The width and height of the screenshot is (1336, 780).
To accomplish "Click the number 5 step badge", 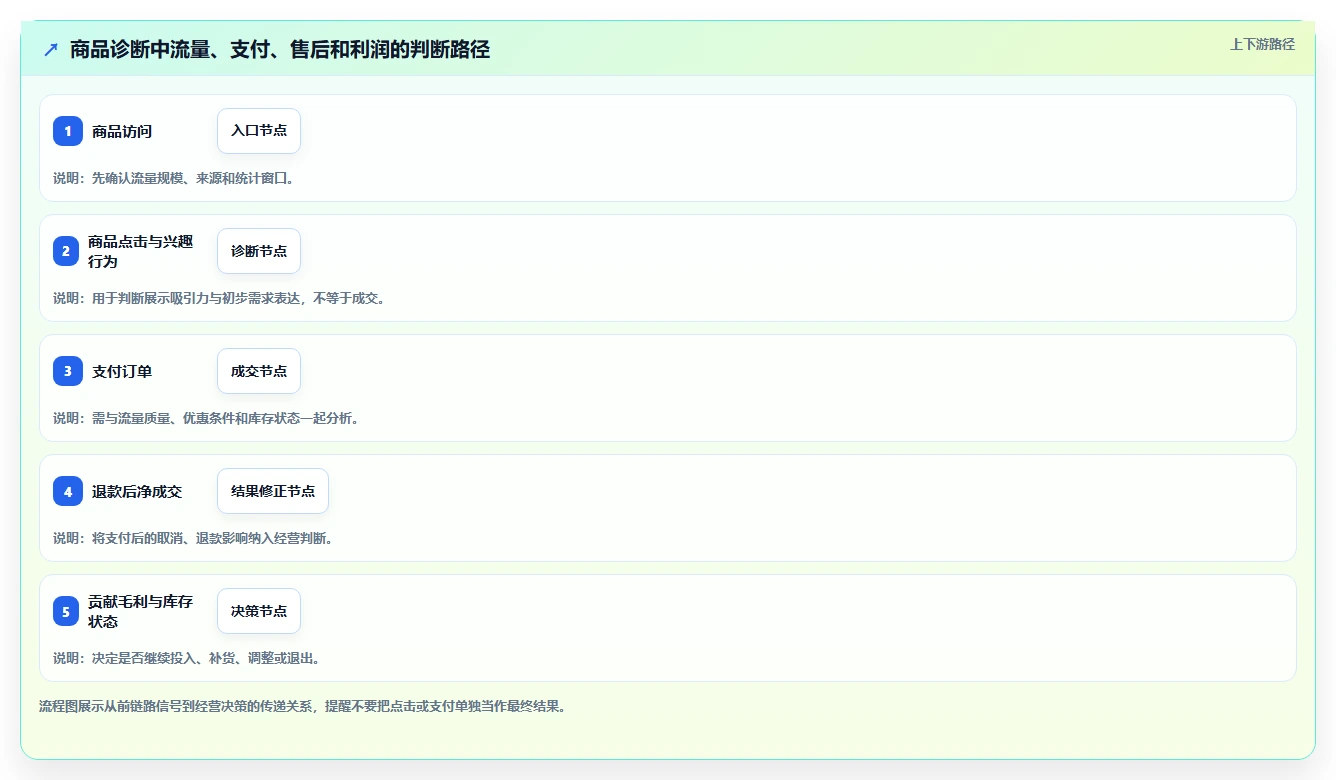I will pyautogui.click(x=66, y=611).
